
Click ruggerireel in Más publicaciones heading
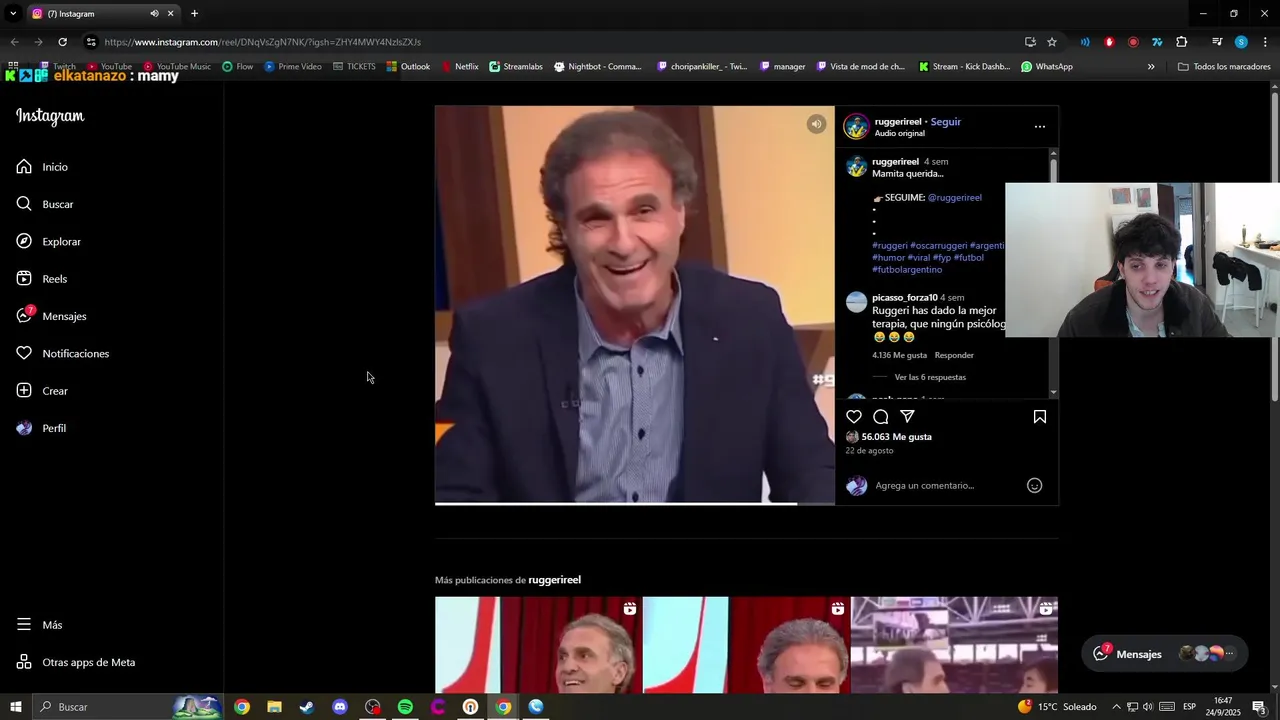(x=554, y=580)
